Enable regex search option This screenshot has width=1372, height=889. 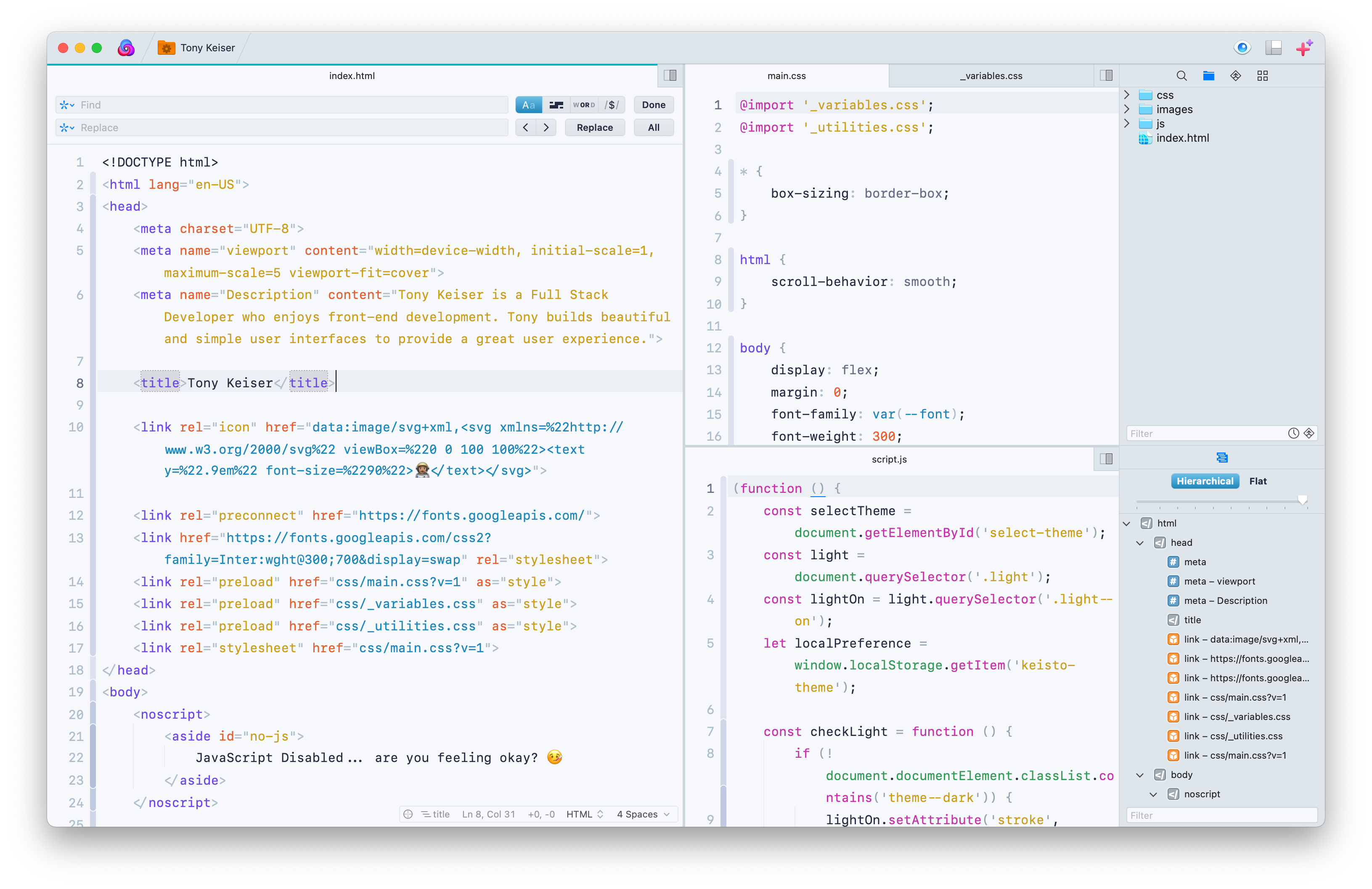click(612, 105)
